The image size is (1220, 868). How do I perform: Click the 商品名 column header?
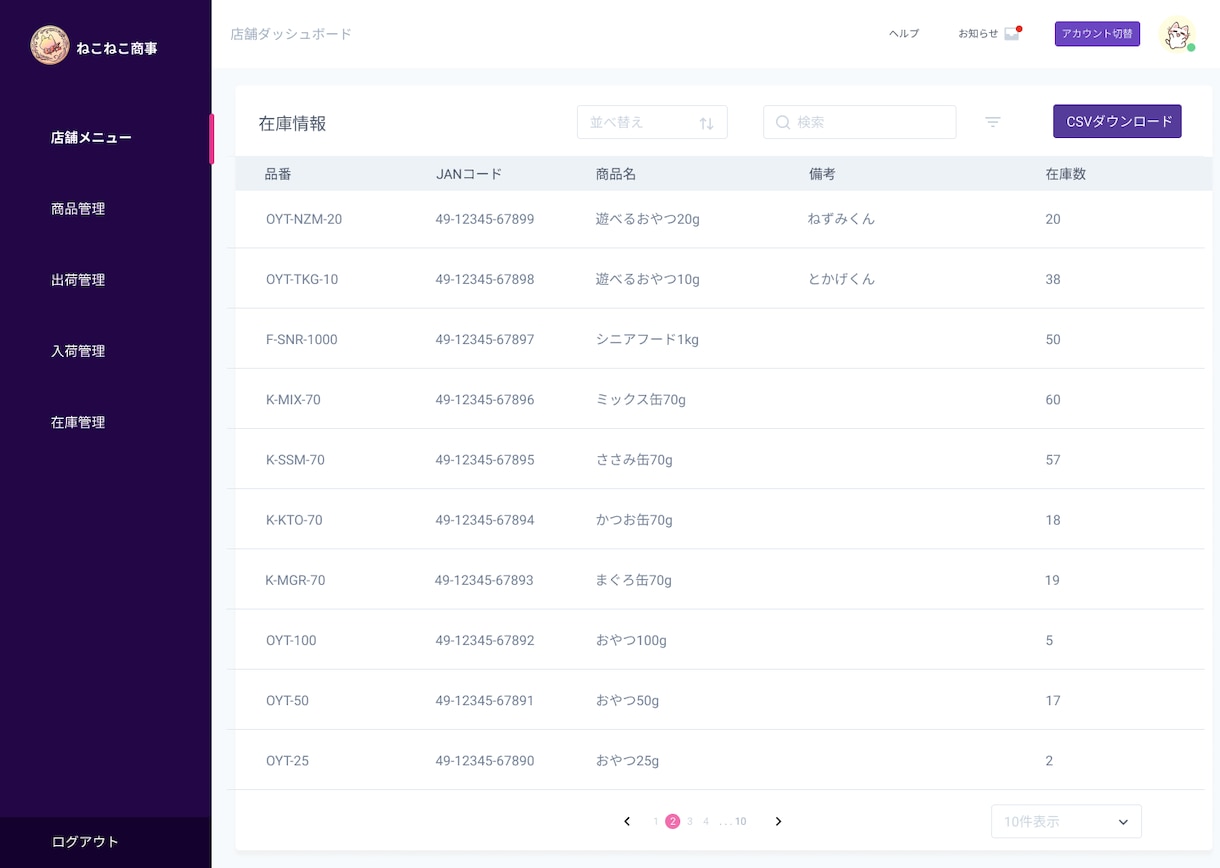pos(616,174)
